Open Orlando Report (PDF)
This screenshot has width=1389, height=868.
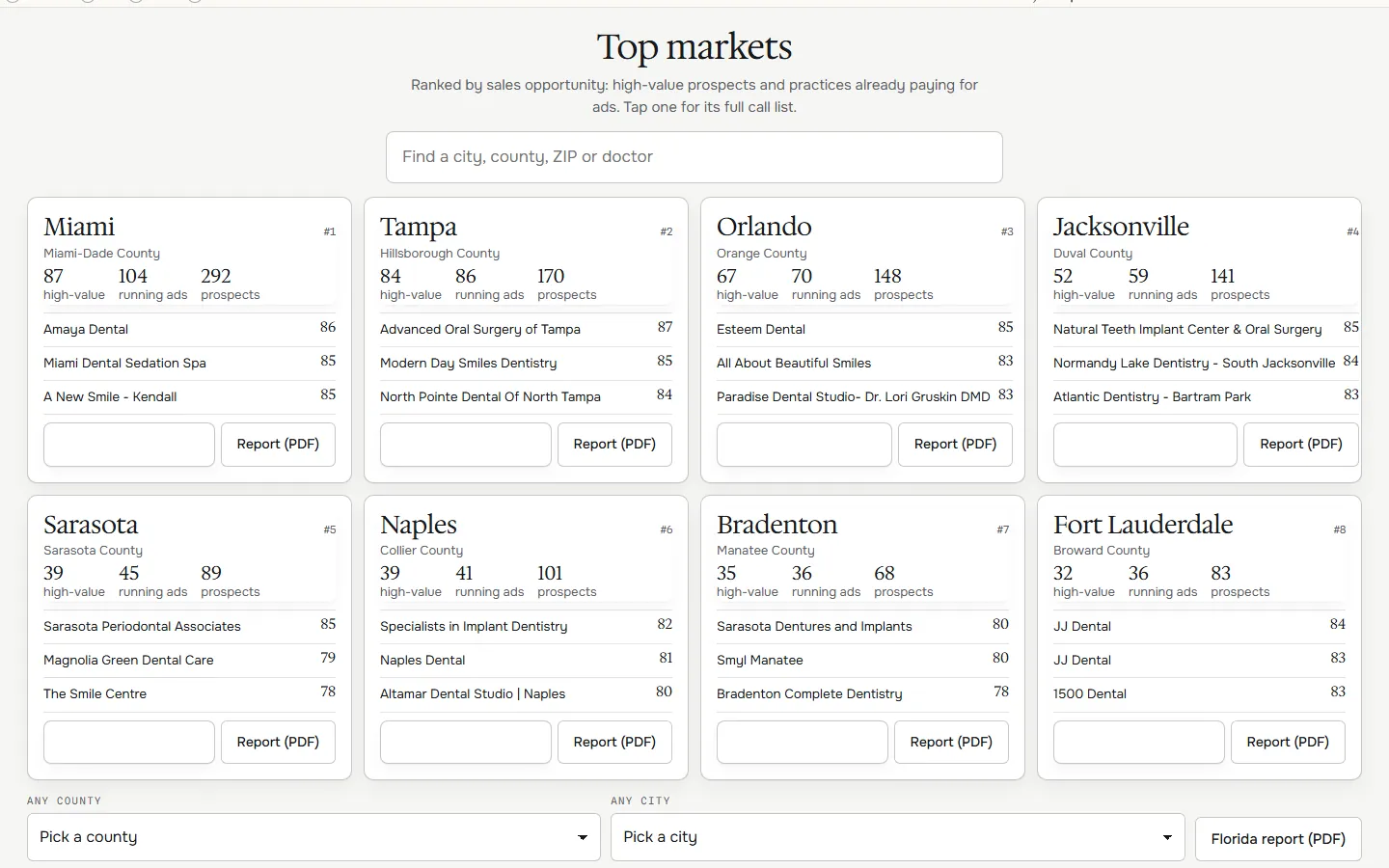click(x=955, y=445)
